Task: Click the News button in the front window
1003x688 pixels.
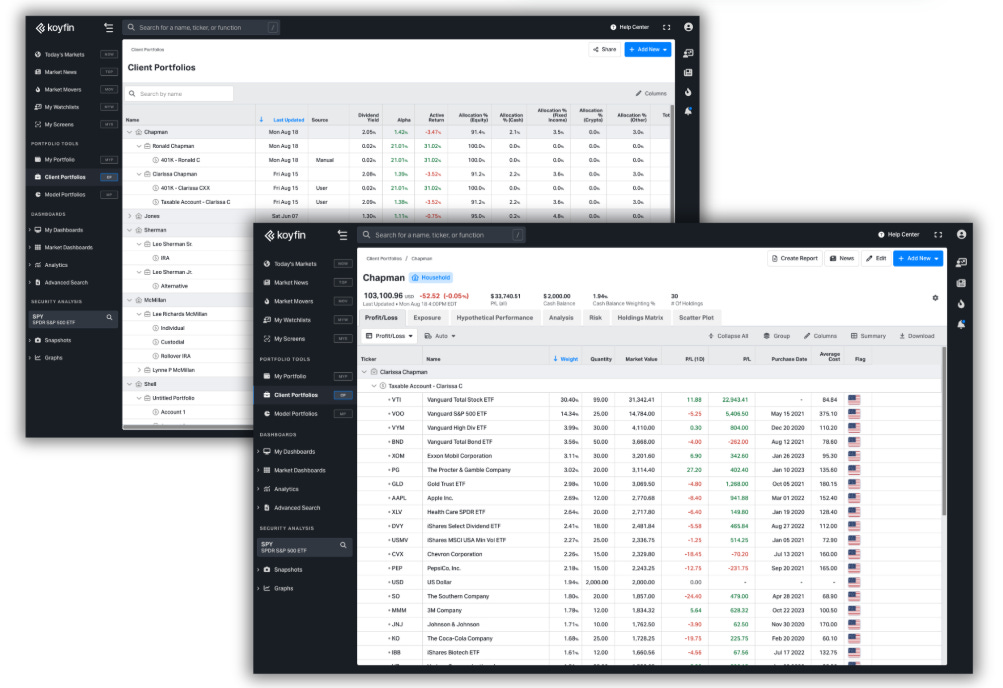Action: [842, 258]
